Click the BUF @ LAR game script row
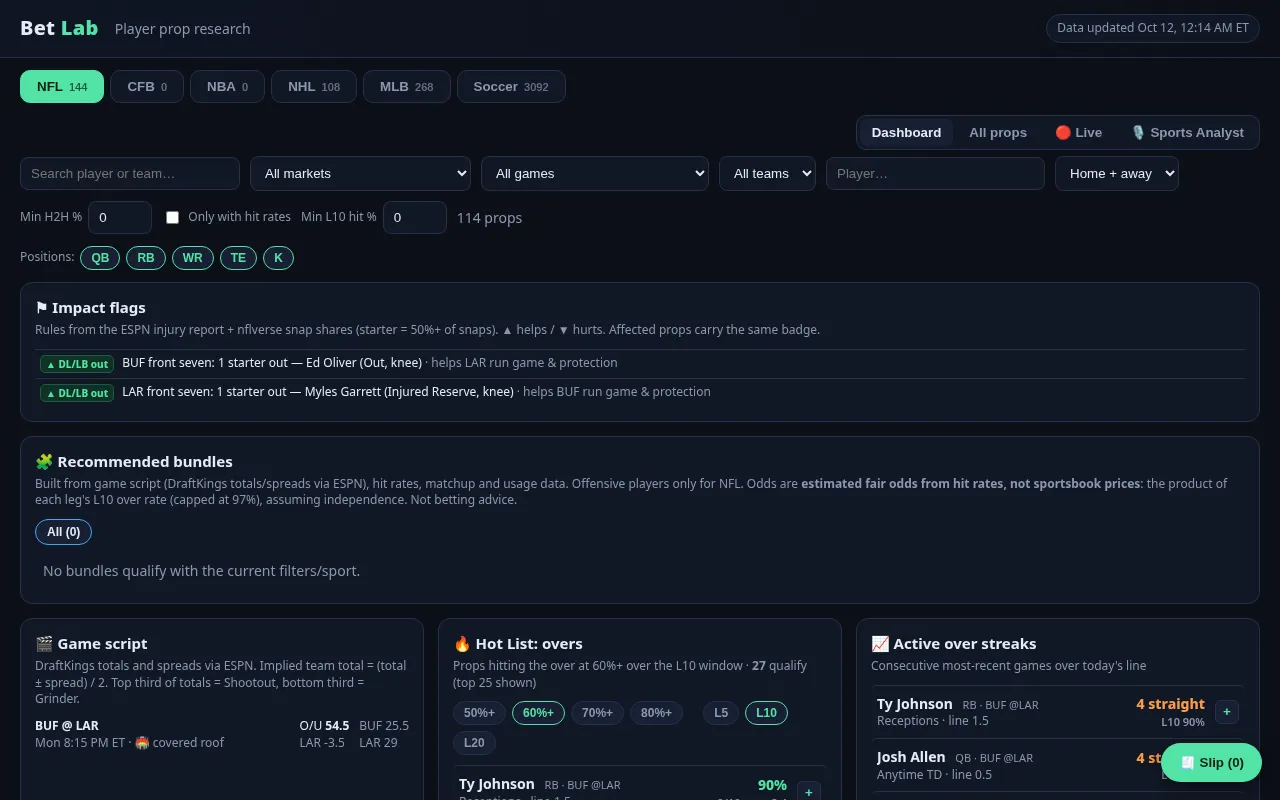The width and height of the screenshot is (1280, 800). click(222, 734)
